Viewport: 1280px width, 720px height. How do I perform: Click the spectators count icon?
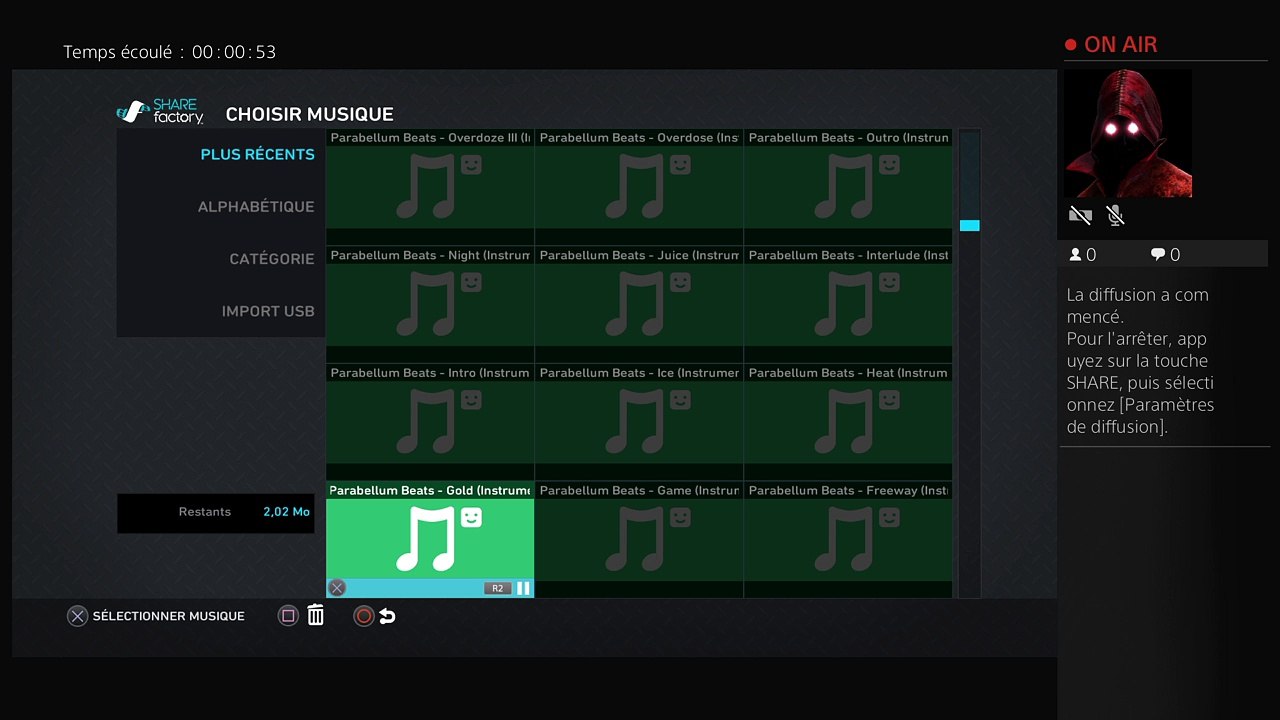[x=1076, y=255]
